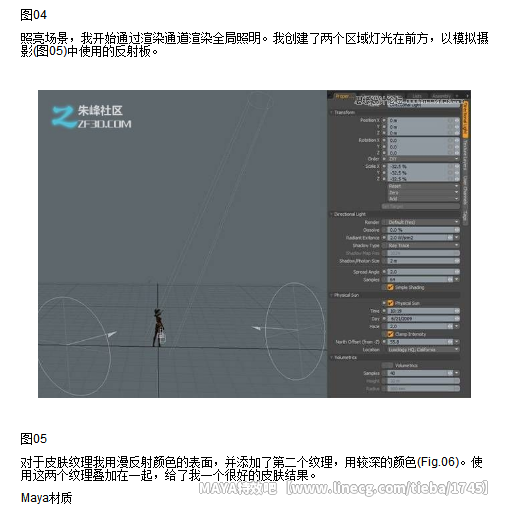
Task: Open the Radiant Exitance preset arrow
Action: point(457,238)
